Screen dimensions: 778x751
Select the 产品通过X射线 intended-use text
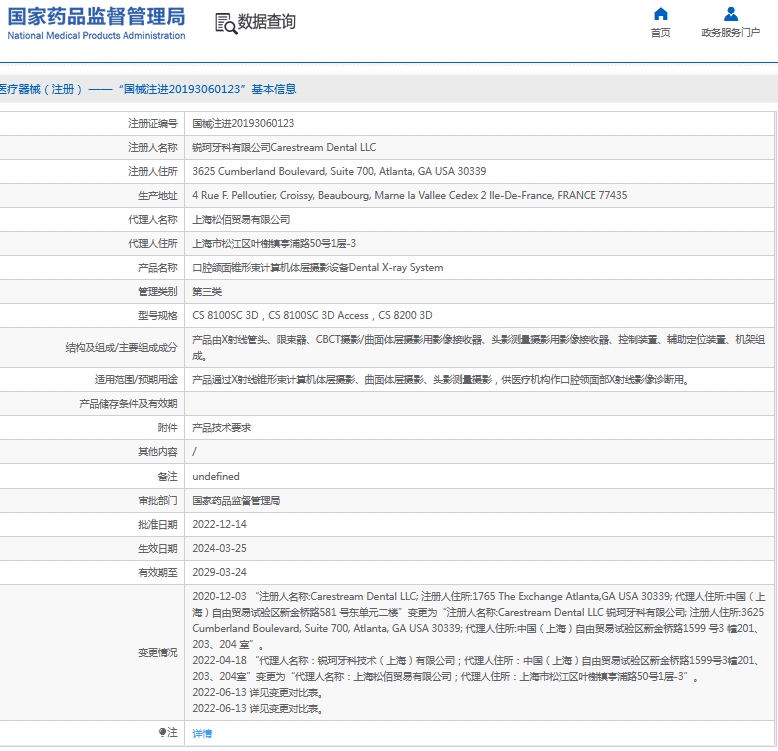440,379
